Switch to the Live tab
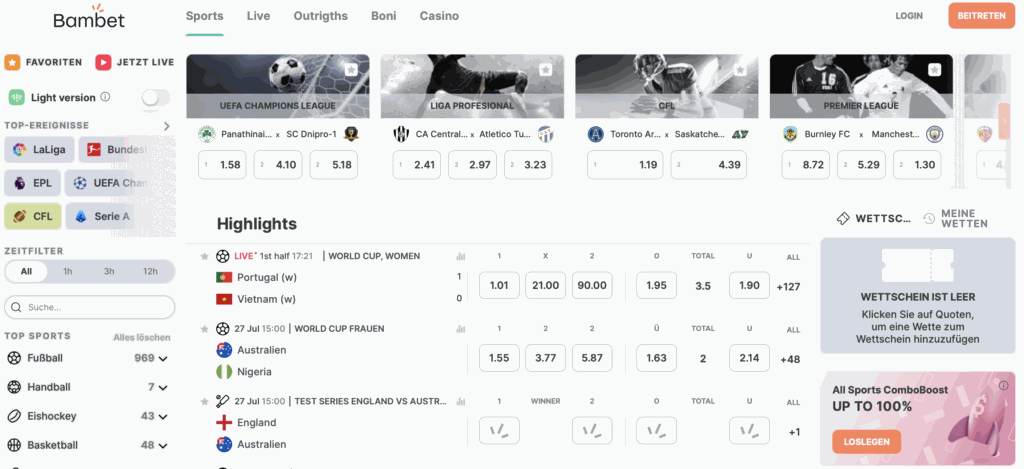This screenshot has width=1024, height=469. click(x=259, y=16)
